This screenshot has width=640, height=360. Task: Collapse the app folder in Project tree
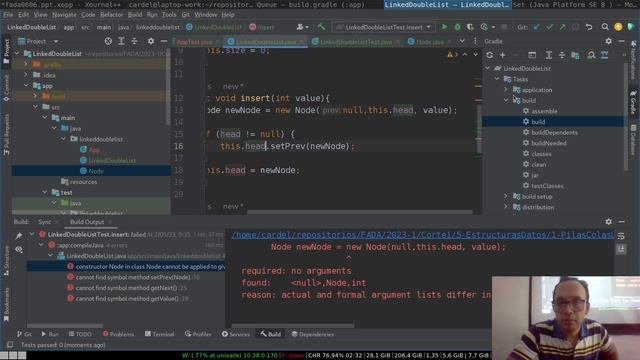tap(26, 86)
